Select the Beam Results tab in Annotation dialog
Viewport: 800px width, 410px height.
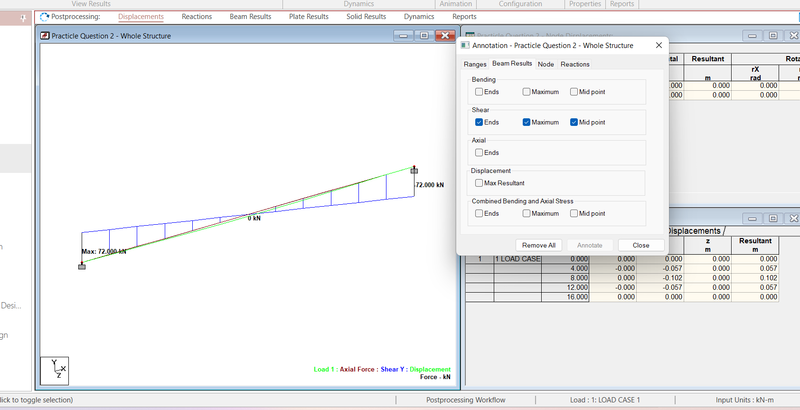[x=512, y=64]
